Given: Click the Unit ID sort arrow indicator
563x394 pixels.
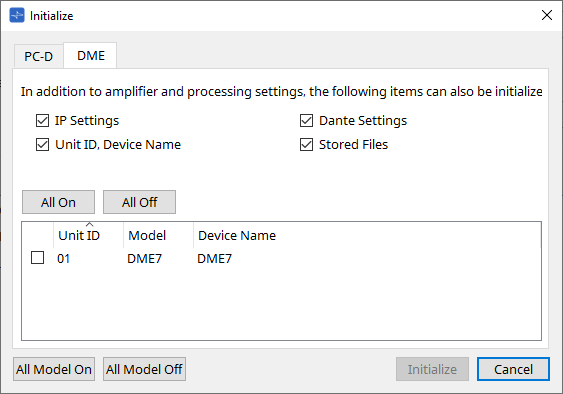Looking at the screenshot, I should pos(90,224).
